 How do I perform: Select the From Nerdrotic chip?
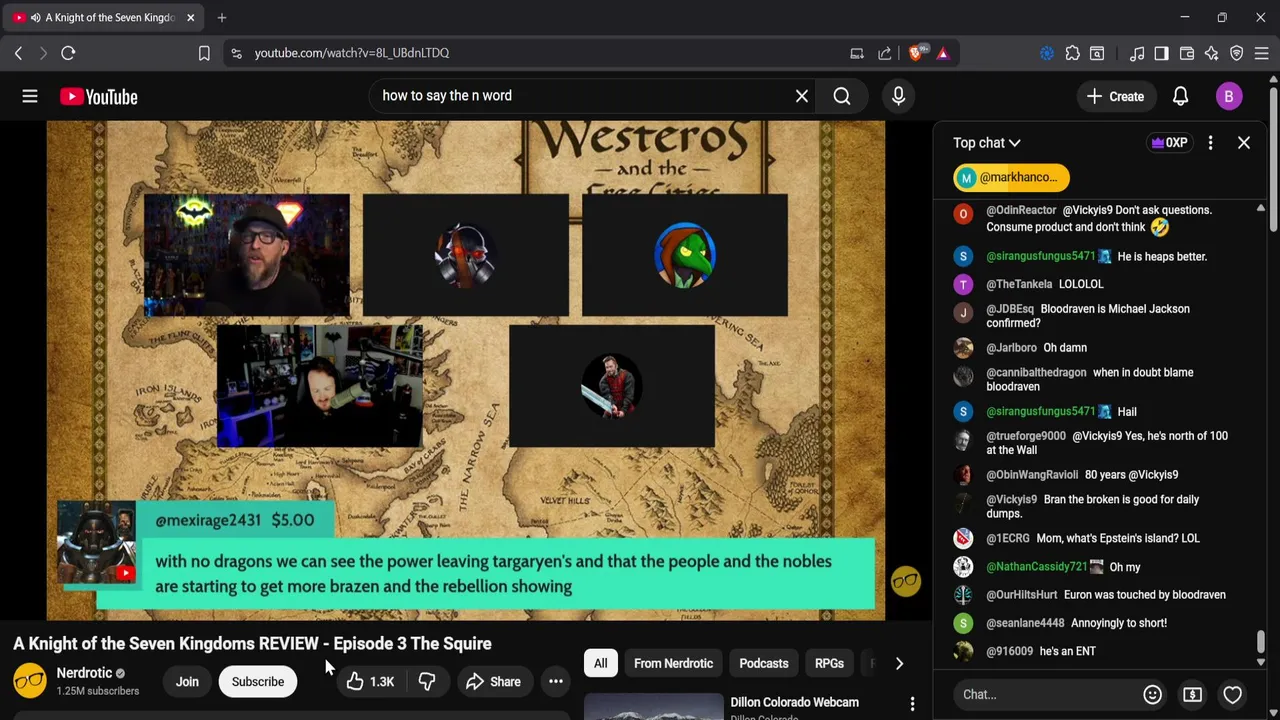673,663
